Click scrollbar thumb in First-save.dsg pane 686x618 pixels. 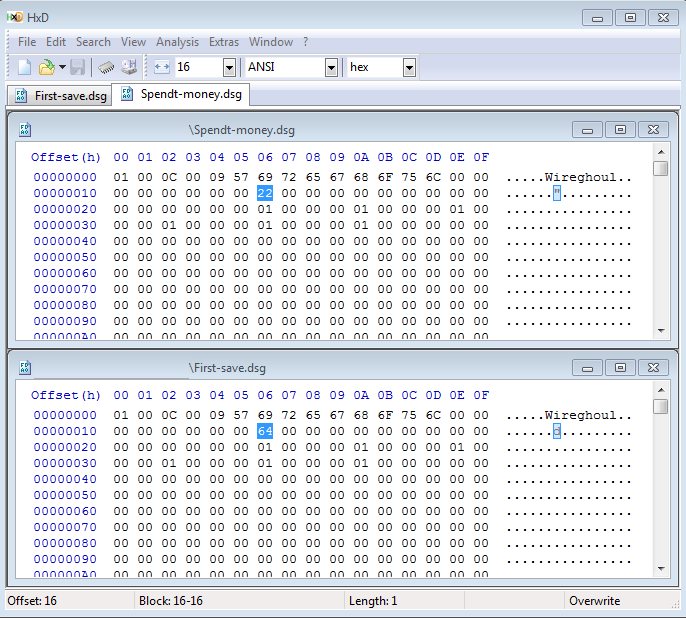pyautogui.click(x=661, y=406)
